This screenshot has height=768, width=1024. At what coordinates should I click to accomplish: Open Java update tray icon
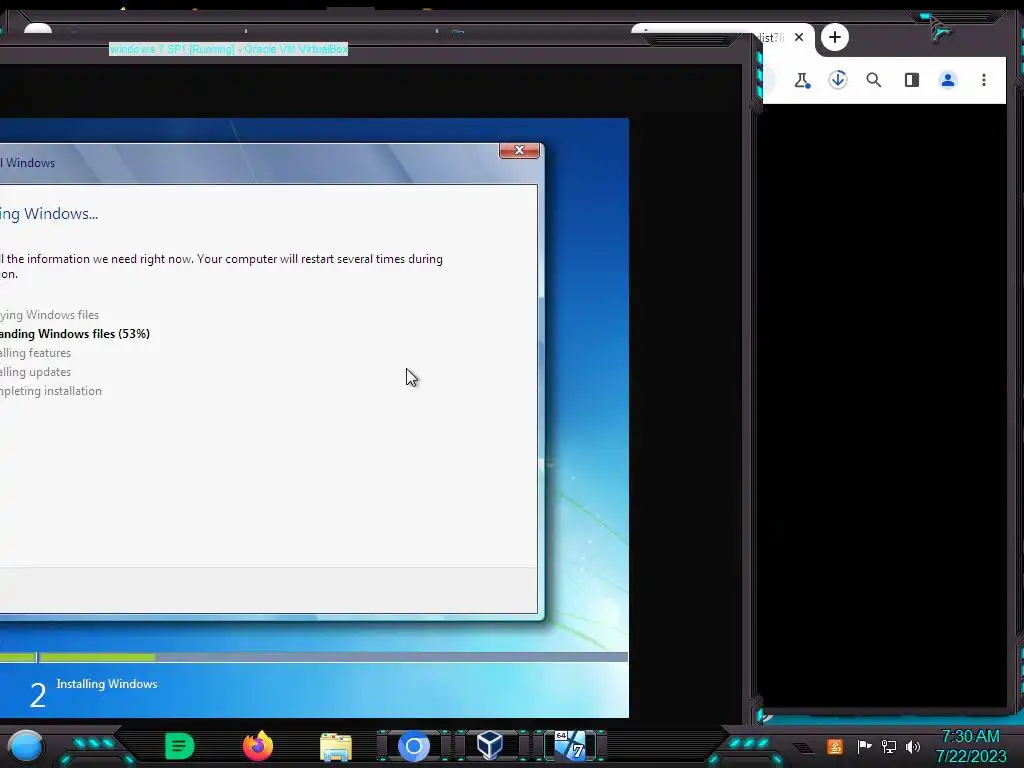pos(835,746)
